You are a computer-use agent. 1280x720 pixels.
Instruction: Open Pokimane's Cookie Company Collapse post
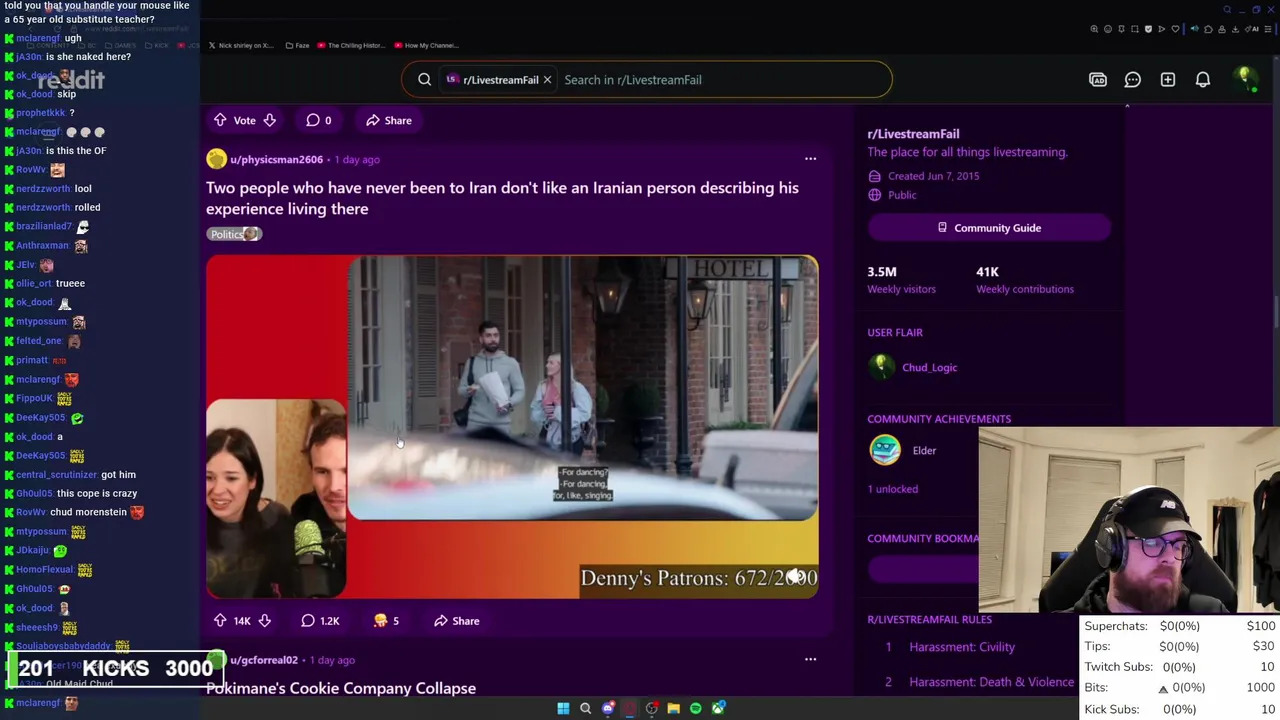[x=341, y=688]
